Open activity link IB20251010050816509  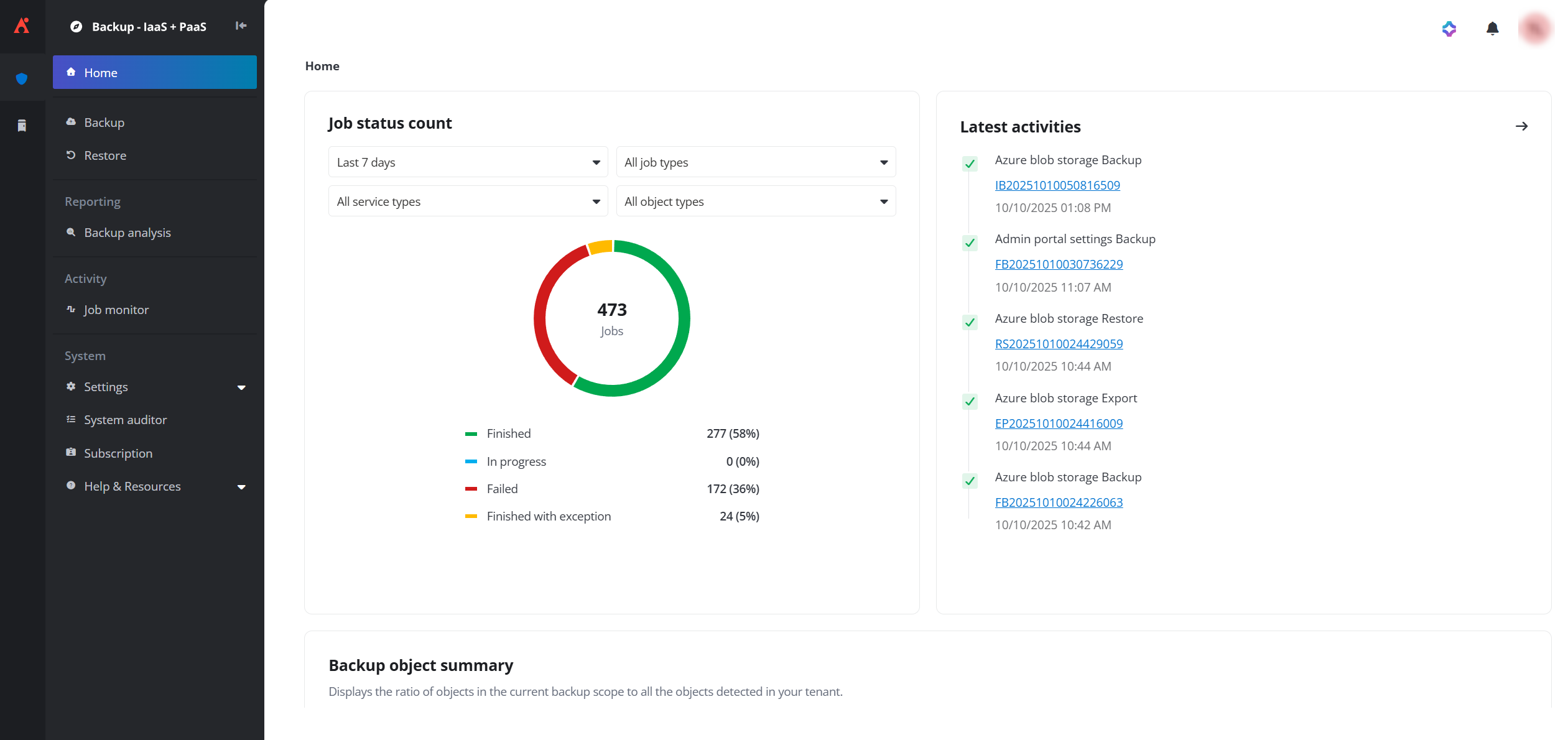(x=1057, y=185)
